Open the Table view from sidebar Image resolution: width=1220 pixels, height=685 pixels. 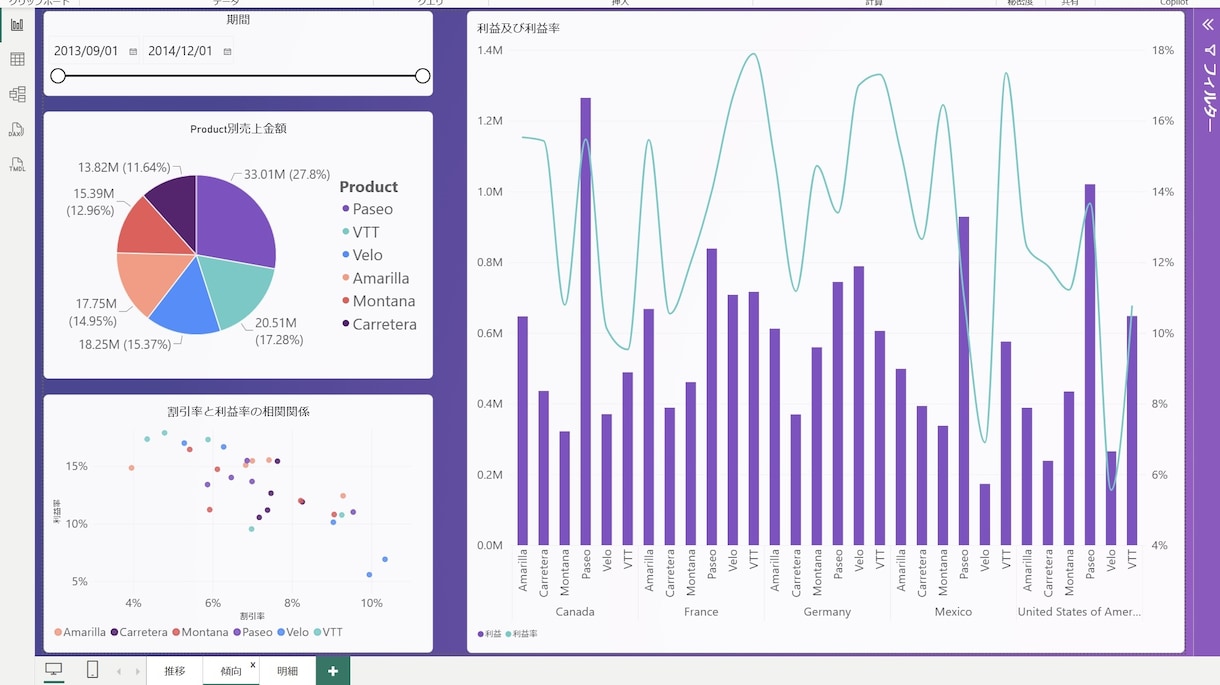pyautogui.click(x=17, y=60)
